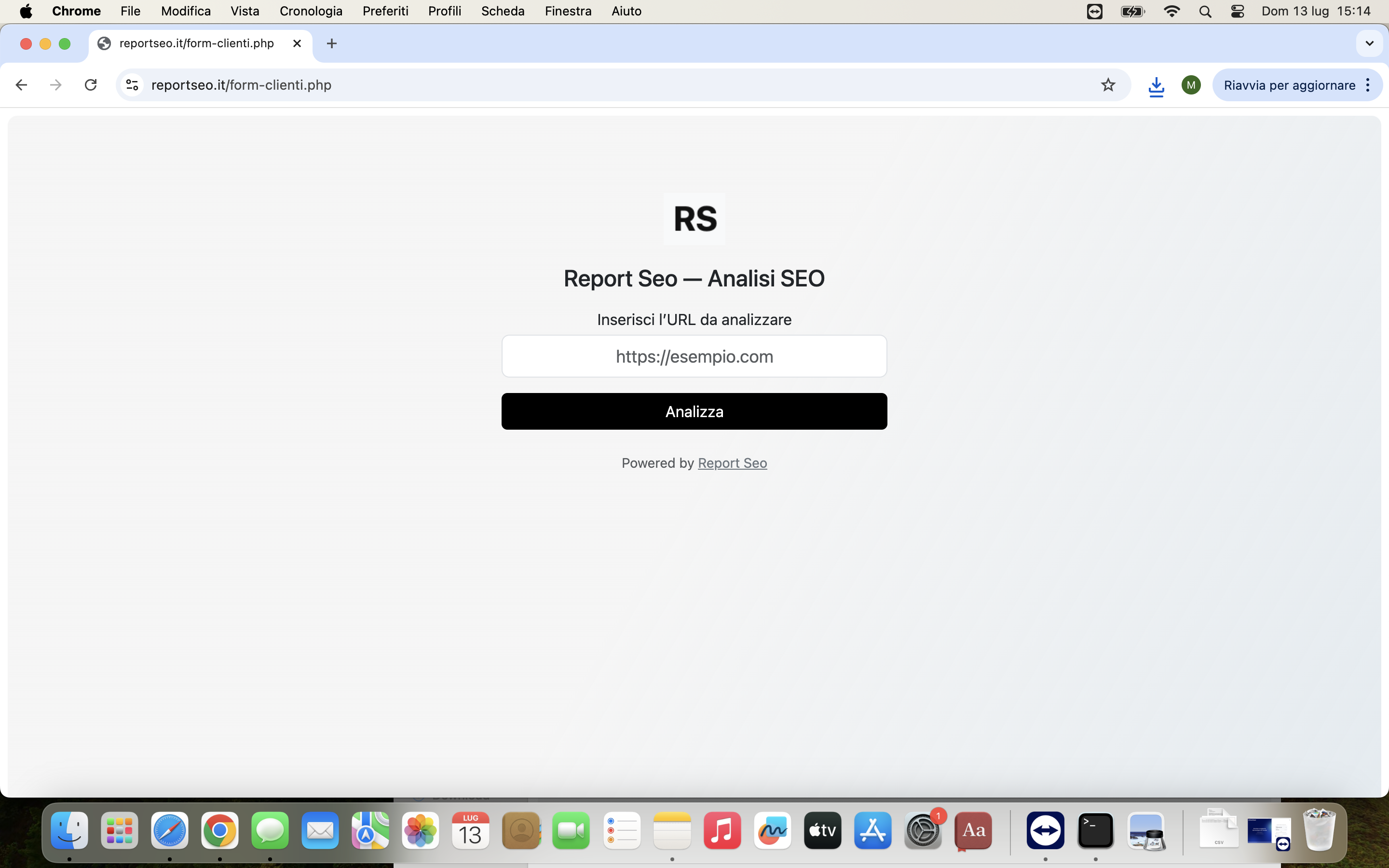This screenshot has width=1389, height=868.
Task: Open a new tab with plus button
Action: click(332, 43)
